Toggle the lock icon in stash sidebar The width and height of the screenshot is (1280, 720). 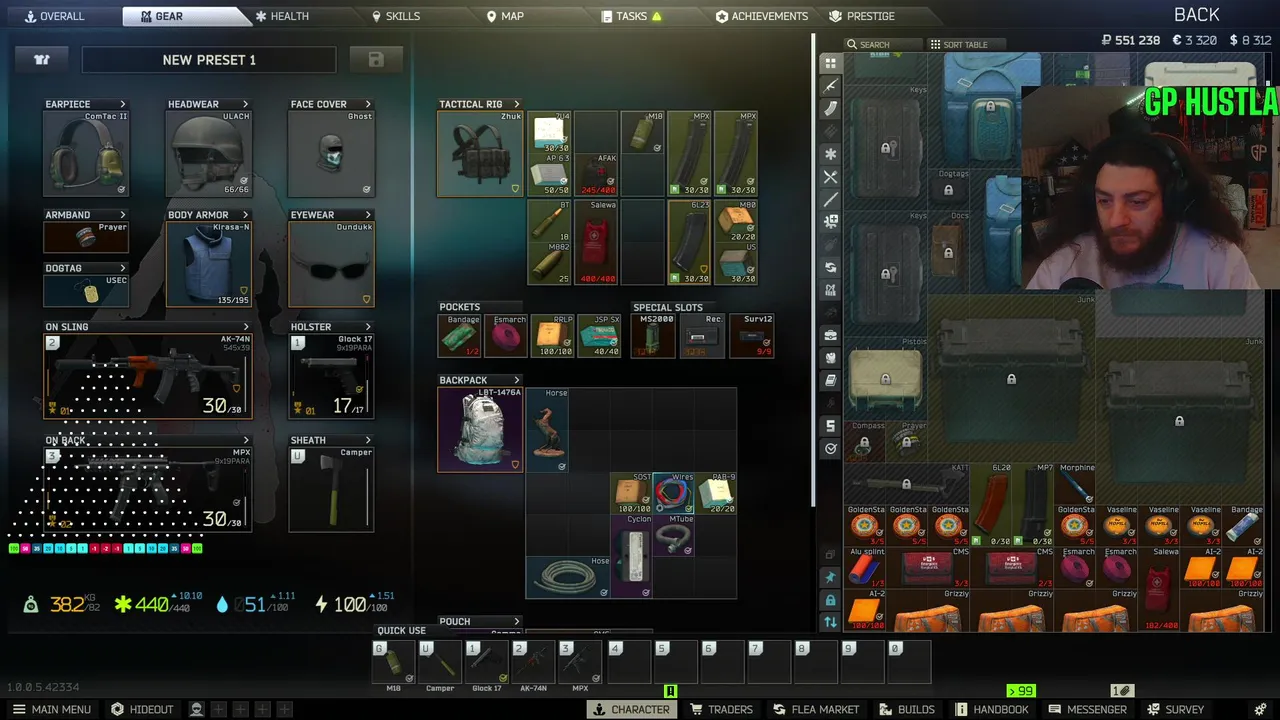pos(830,600)
